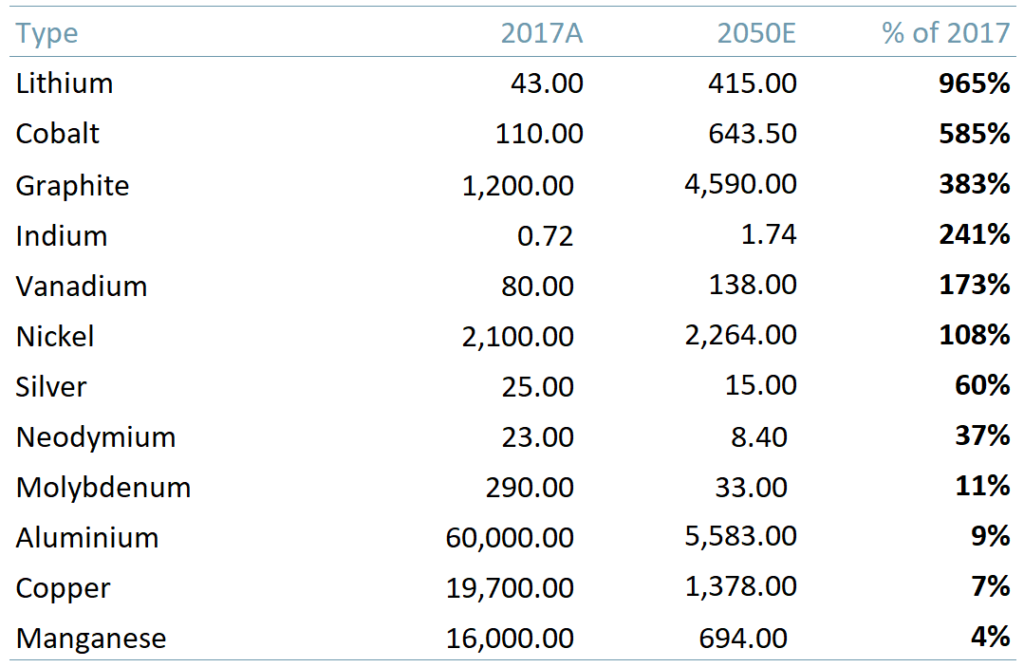Click the Type column header
Image resolution: width=1024 pixels, height=667 pixels.
[x=47, y=33]
